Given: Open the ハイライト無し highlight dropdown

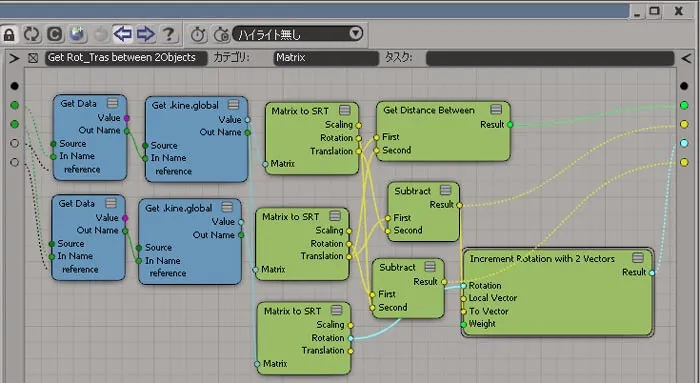Looking at the screenshot, I should pos(298,34).
